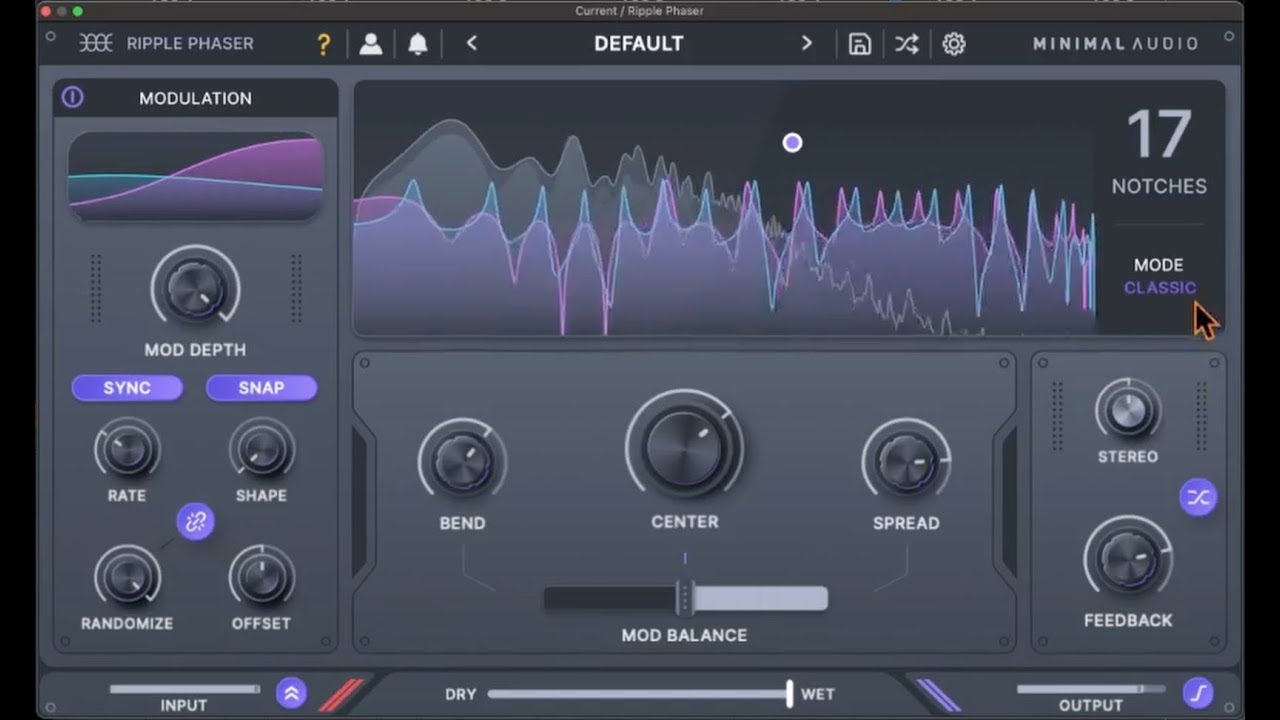Screen dimensions: 1280x720
Task: Click the spectrum display control dot
Action: pos(792,143)
